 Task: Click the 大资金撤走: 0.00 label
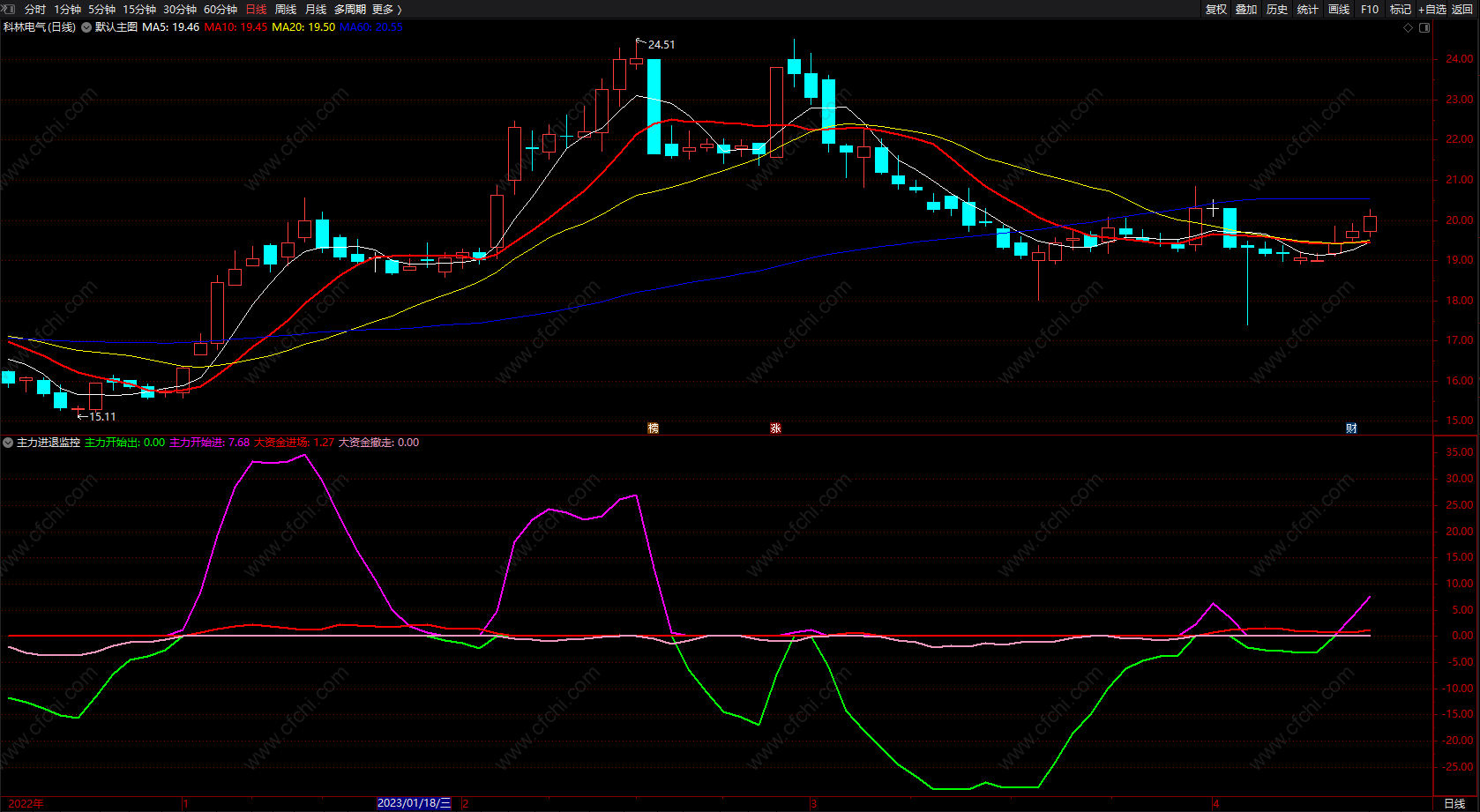click(x=379, y=443)
